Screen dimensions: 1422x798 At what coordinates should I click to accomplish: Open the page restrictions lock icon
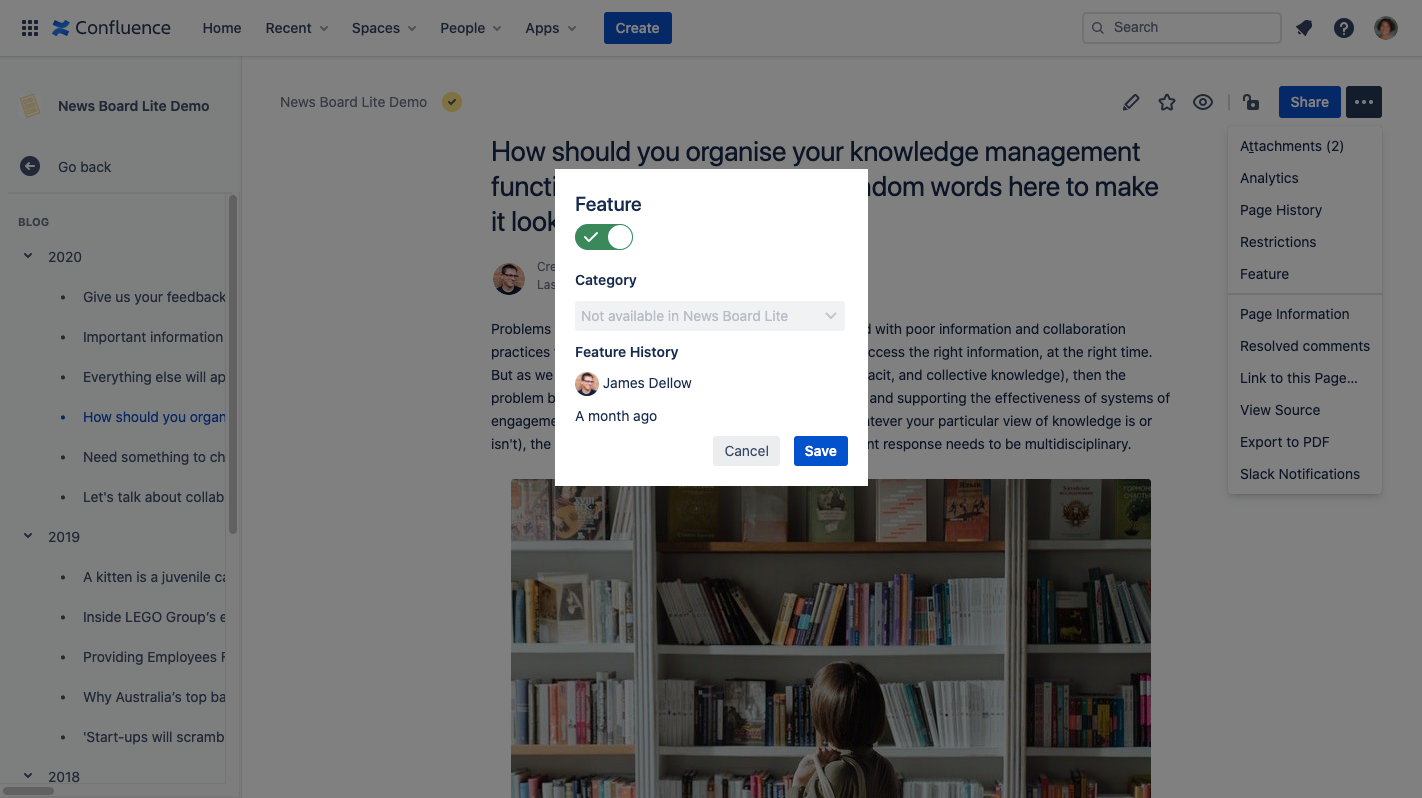1251,102
